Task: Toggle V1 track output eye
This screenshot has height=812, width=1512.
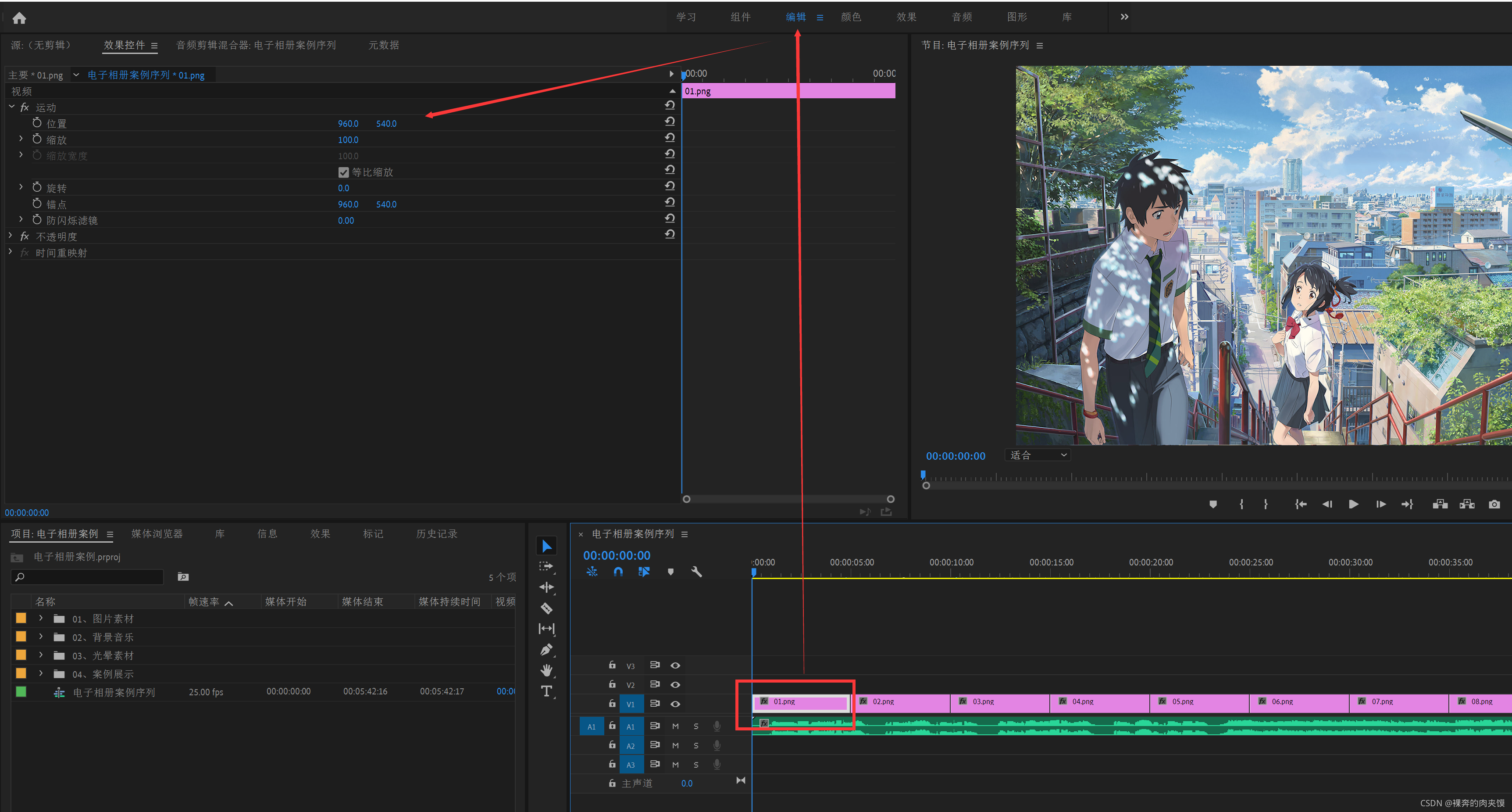Action: (676, 704)
